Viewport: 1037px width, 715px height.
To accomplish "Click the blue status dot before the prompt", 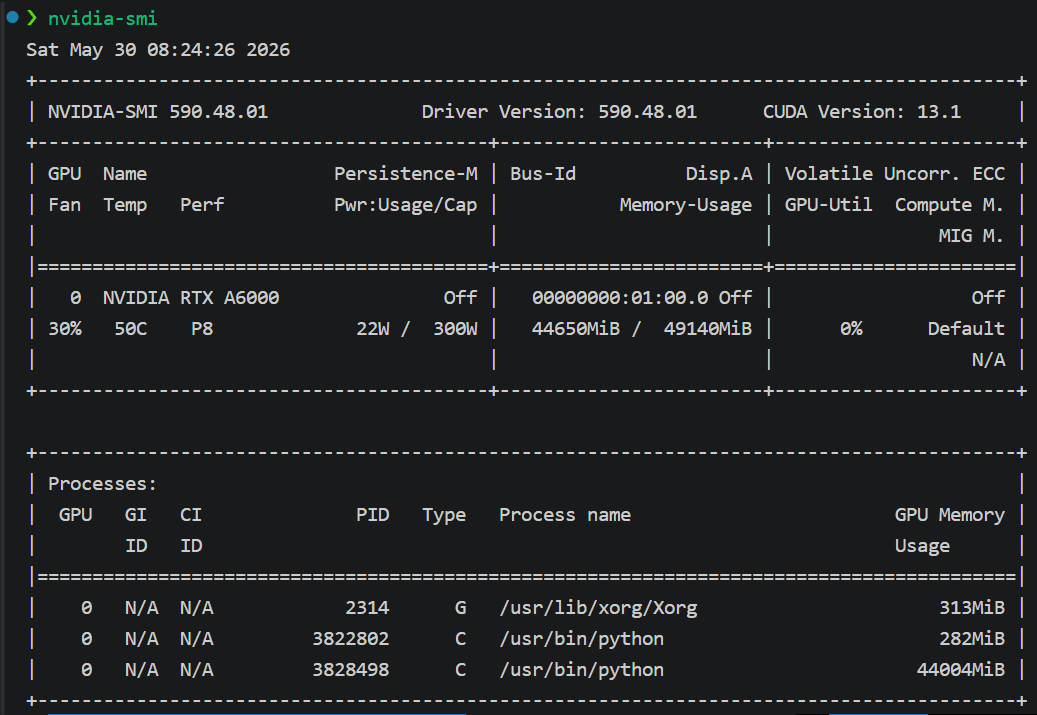I will (13, 17).
